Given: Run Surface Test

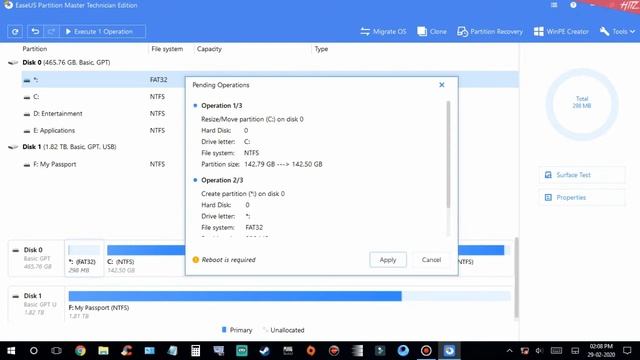Looking at the screenshot, I should point(582,175).
